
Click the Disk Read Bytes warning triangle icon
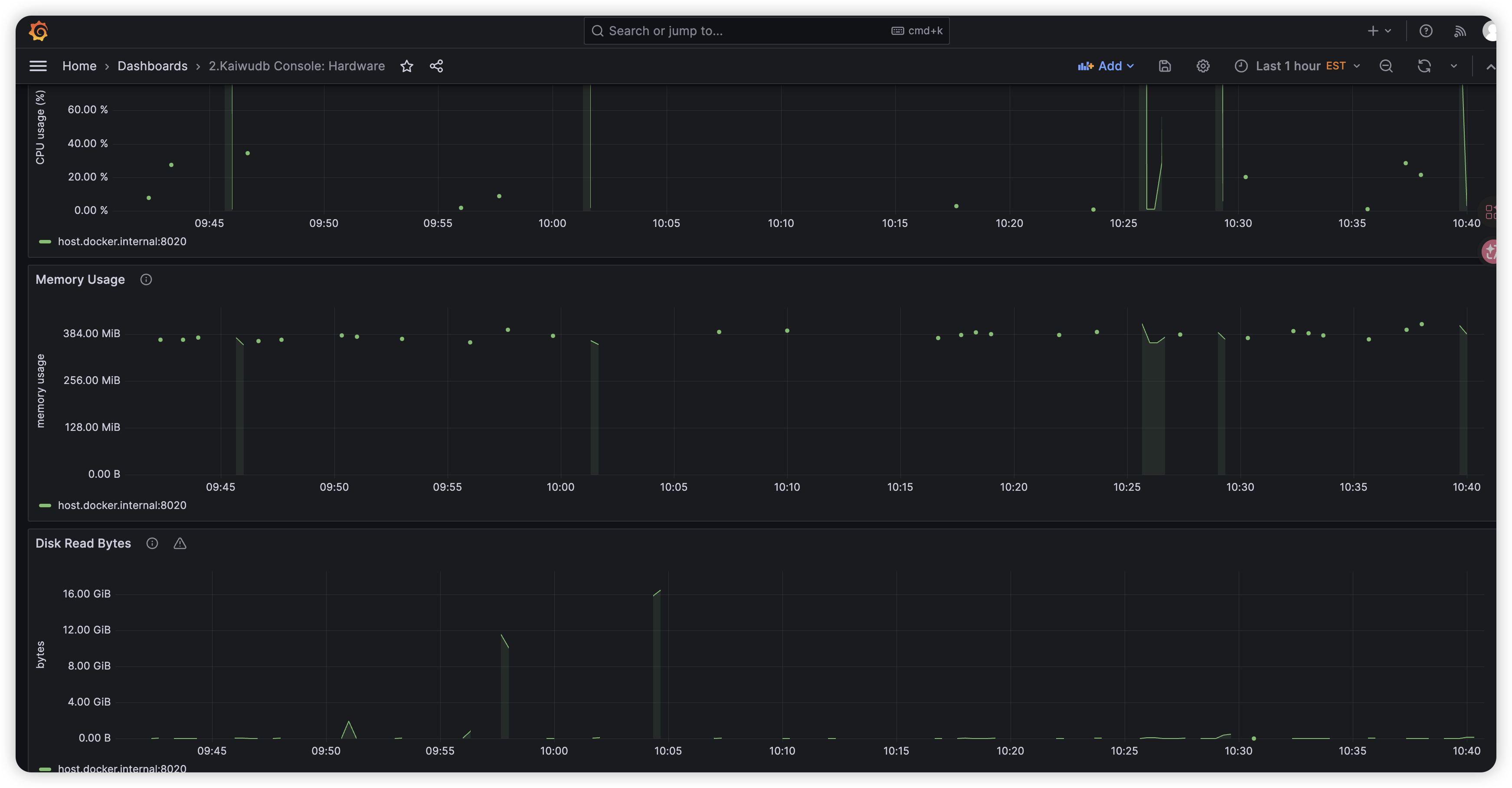pyautogui.click(x=180, y=543)
